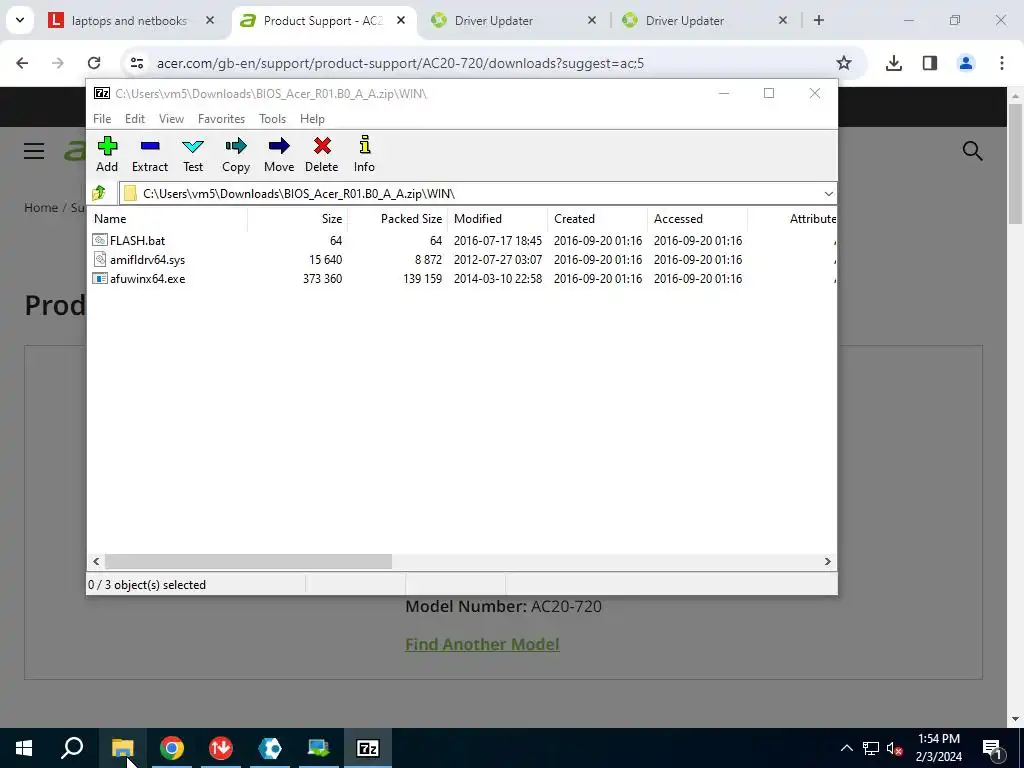The image size is (1024, 768).
Task: Open the 7-Zip taskbar button
Action: pyautogui.click(x=368, y=748)
